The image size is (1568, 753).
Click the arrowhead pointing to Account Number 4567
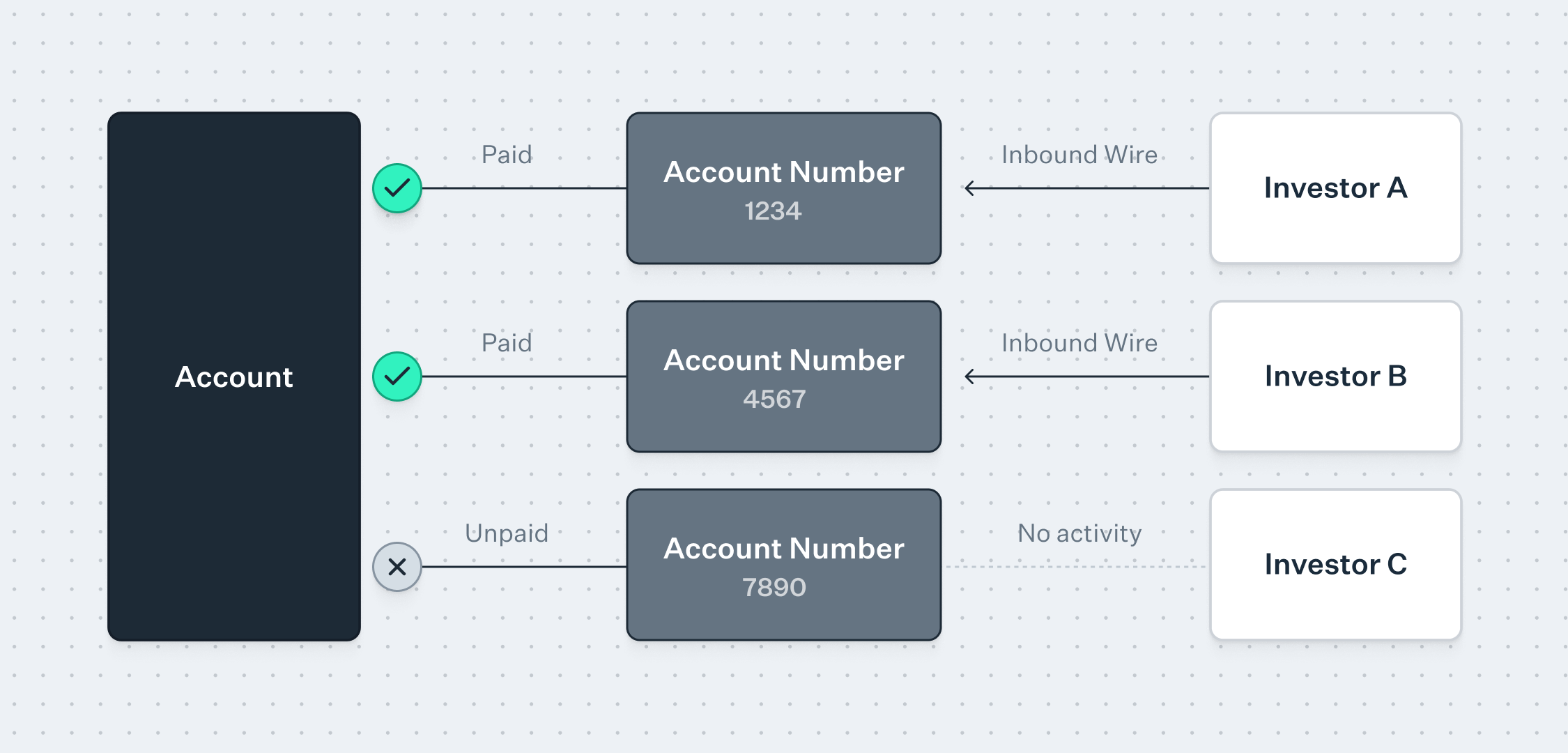pos(970,376)
